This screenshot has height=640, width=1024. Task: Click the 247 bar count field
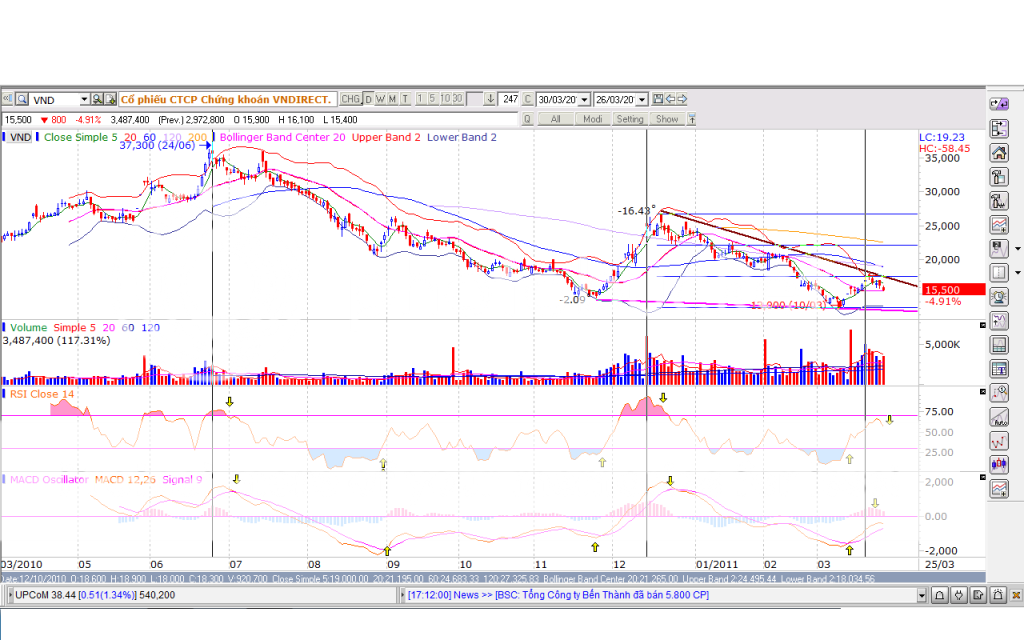(x=510, y=99)
